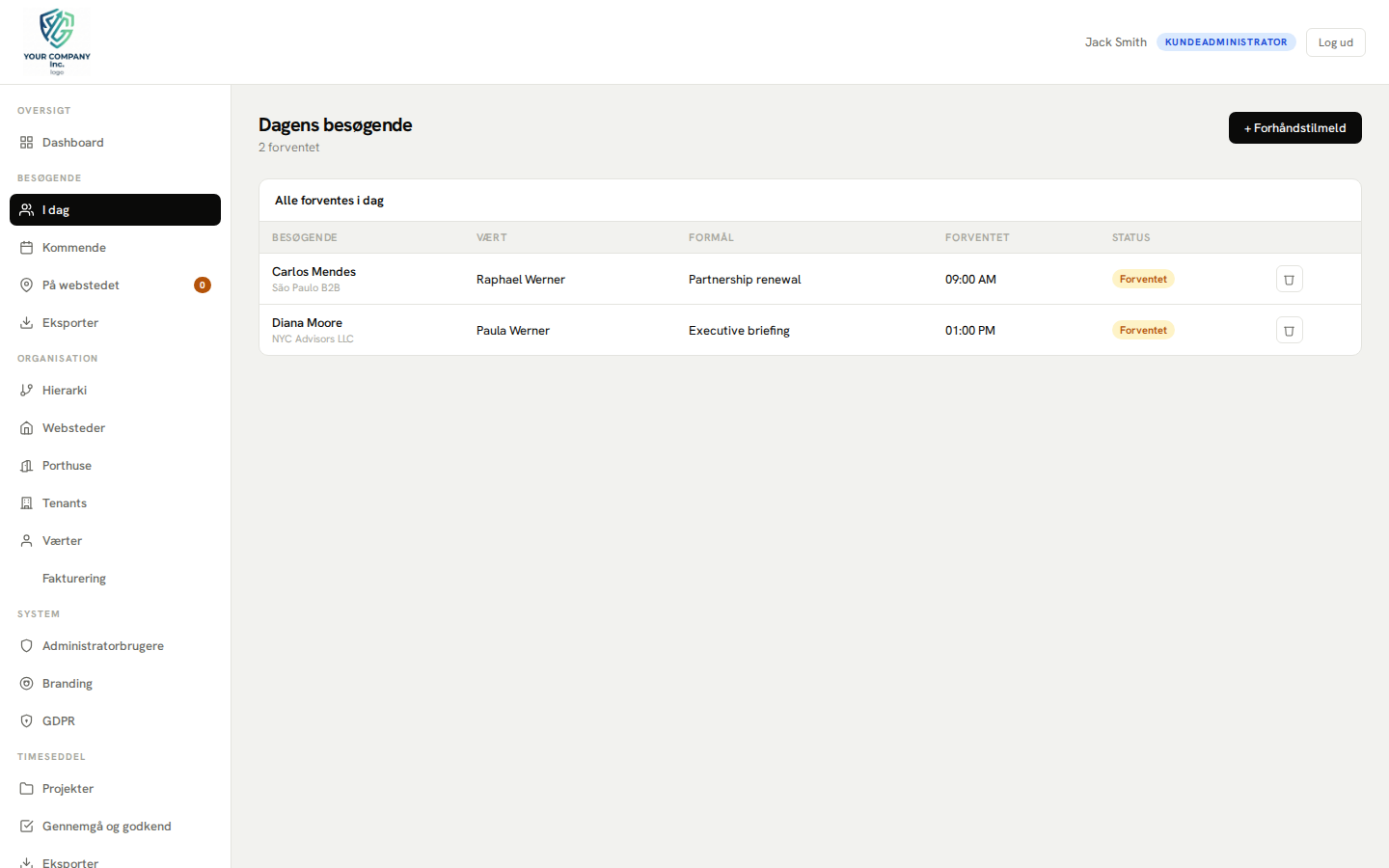Image resolution: width=1389 pixels, height=868 pixels.
Task: Click the company logo in the header
Action: click(x=56, y=41)
